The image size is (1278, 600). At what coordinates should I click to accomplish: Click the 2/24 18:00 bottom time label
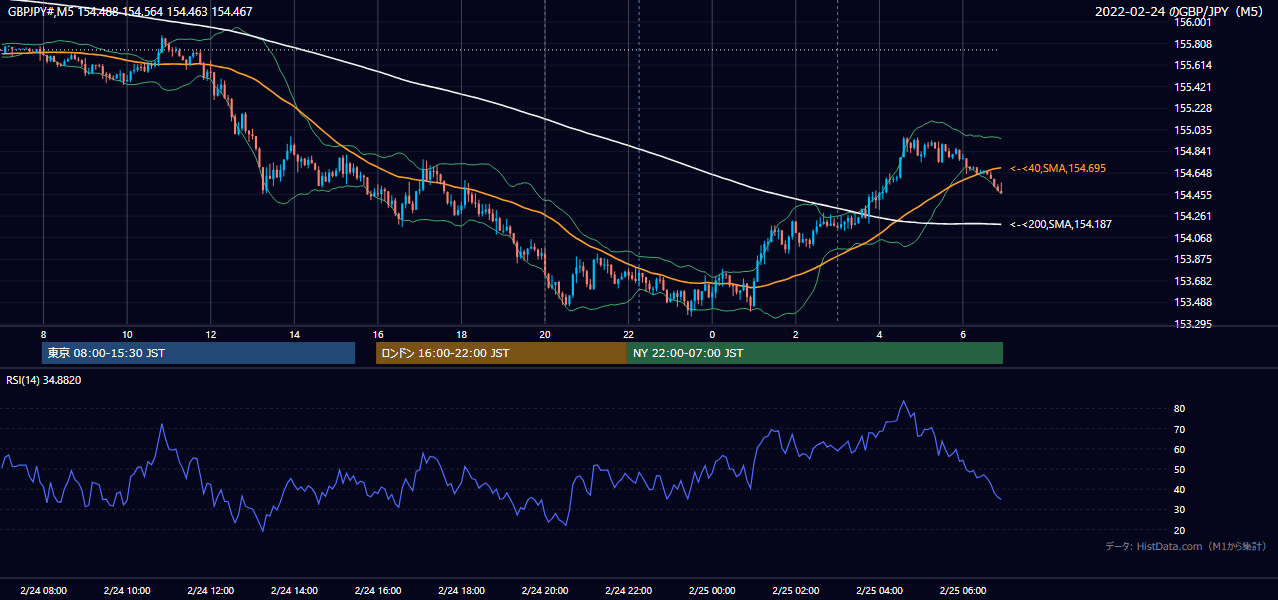(461, 590)
